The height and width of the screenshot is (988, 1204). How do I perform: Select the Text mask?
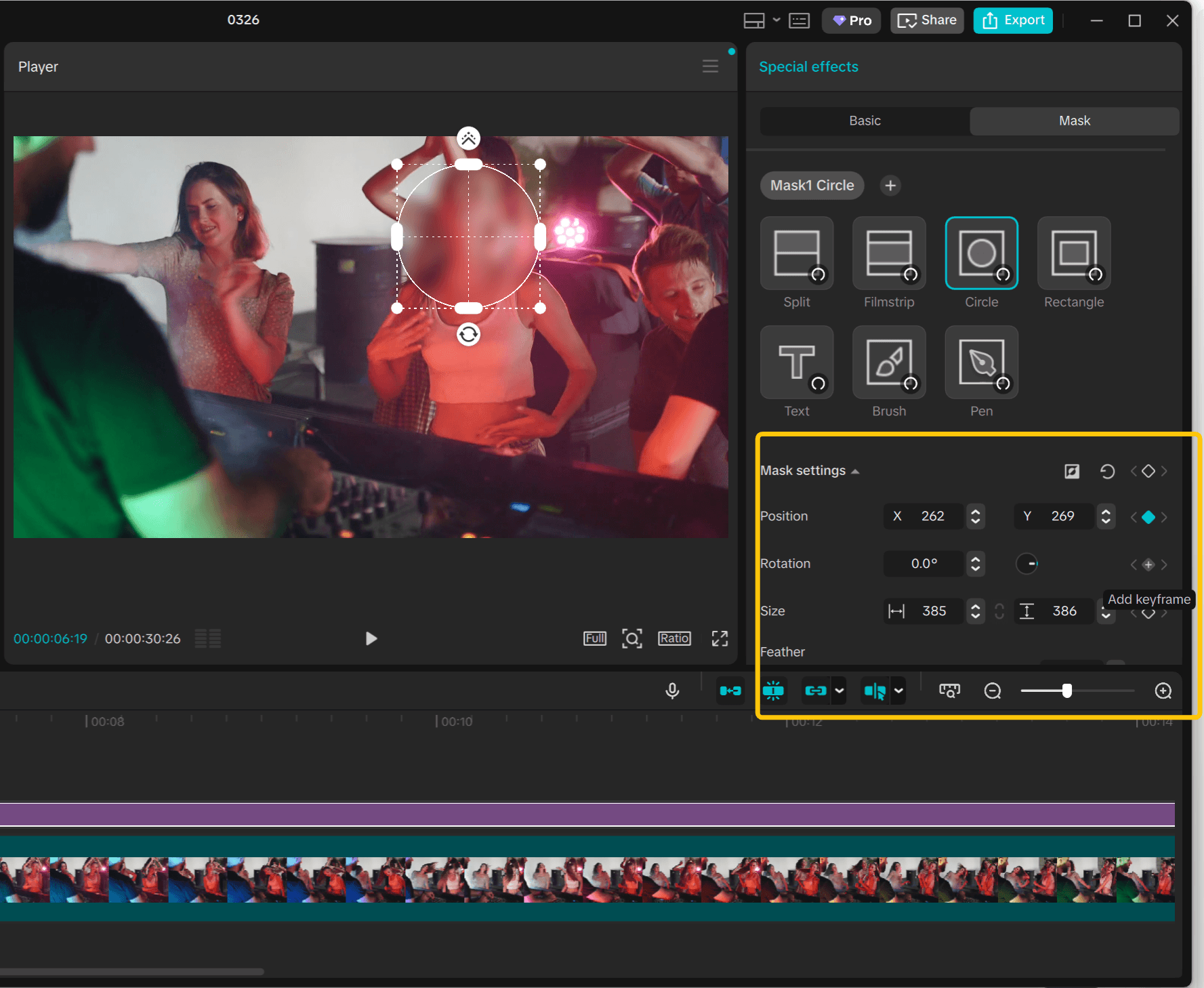[796, 362]
